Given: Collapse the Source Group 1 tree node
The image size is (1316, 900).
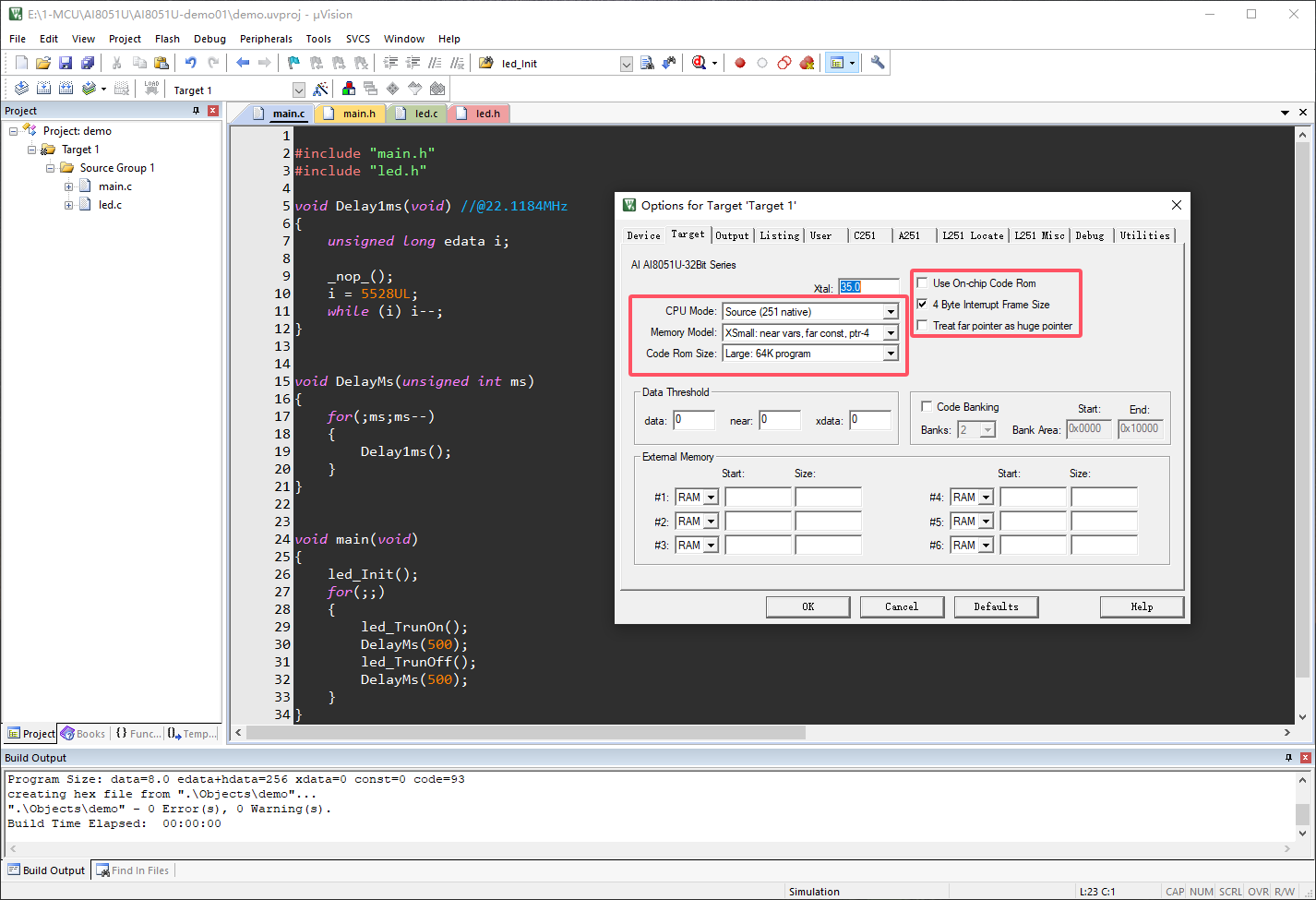Looking at the screenshot, I should tap(51, 168).
